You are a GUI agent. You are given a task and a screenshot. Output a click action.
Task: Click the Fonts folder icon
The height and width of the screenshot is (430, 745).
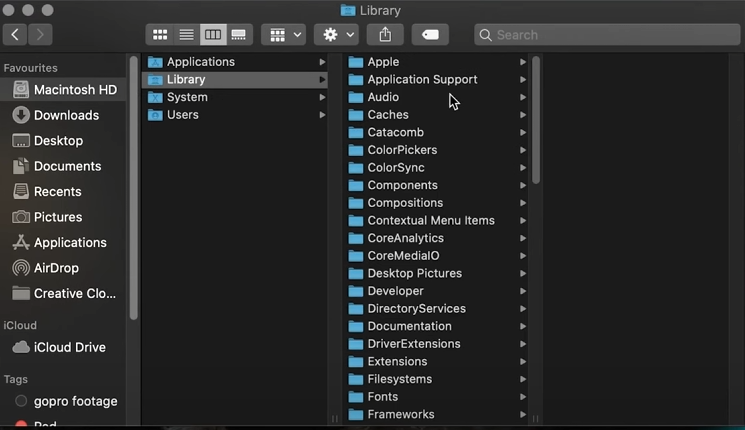tap(356, 397)
